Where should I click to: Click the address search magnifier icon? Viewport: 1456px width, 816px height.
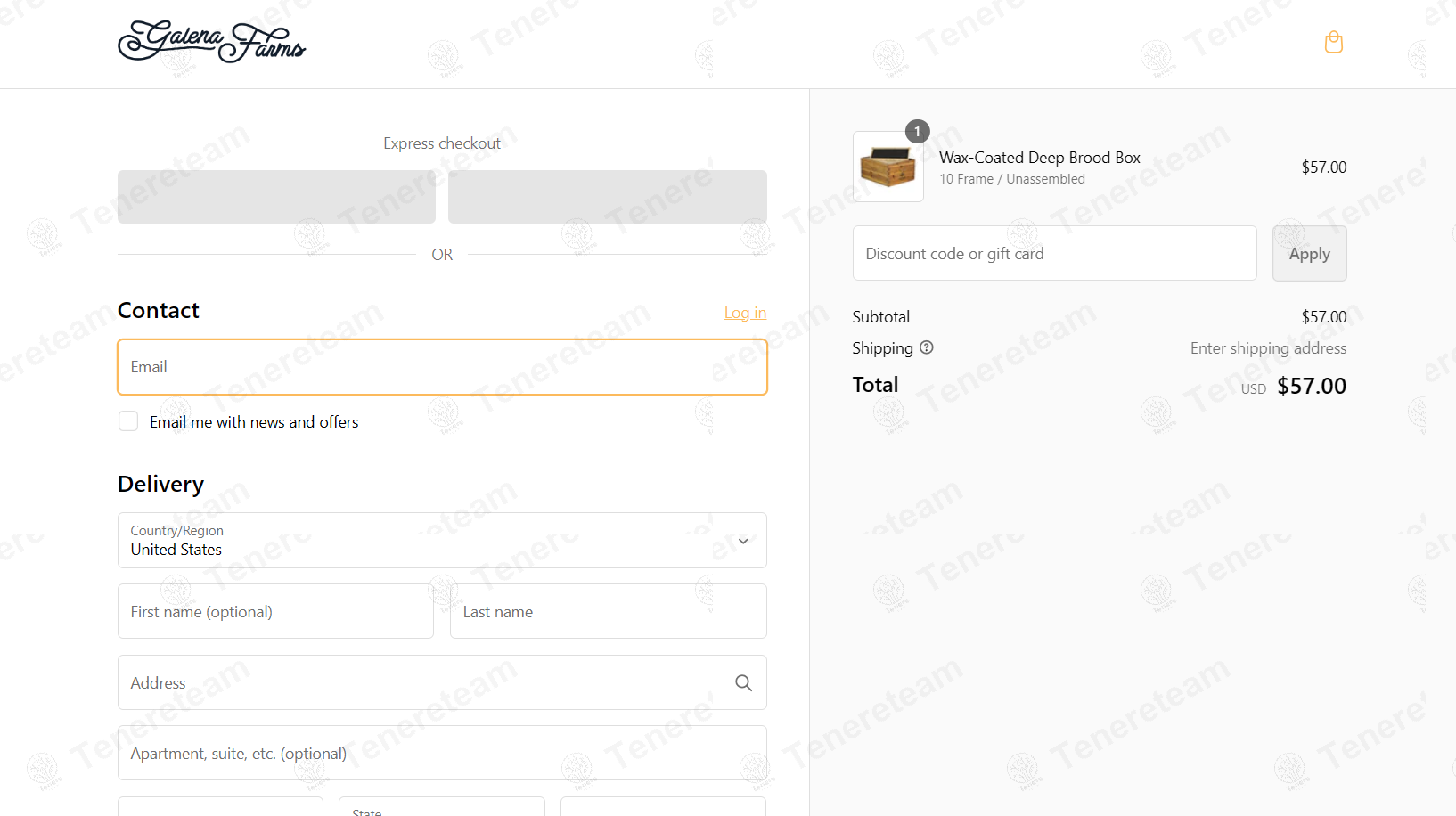point(743,682)
